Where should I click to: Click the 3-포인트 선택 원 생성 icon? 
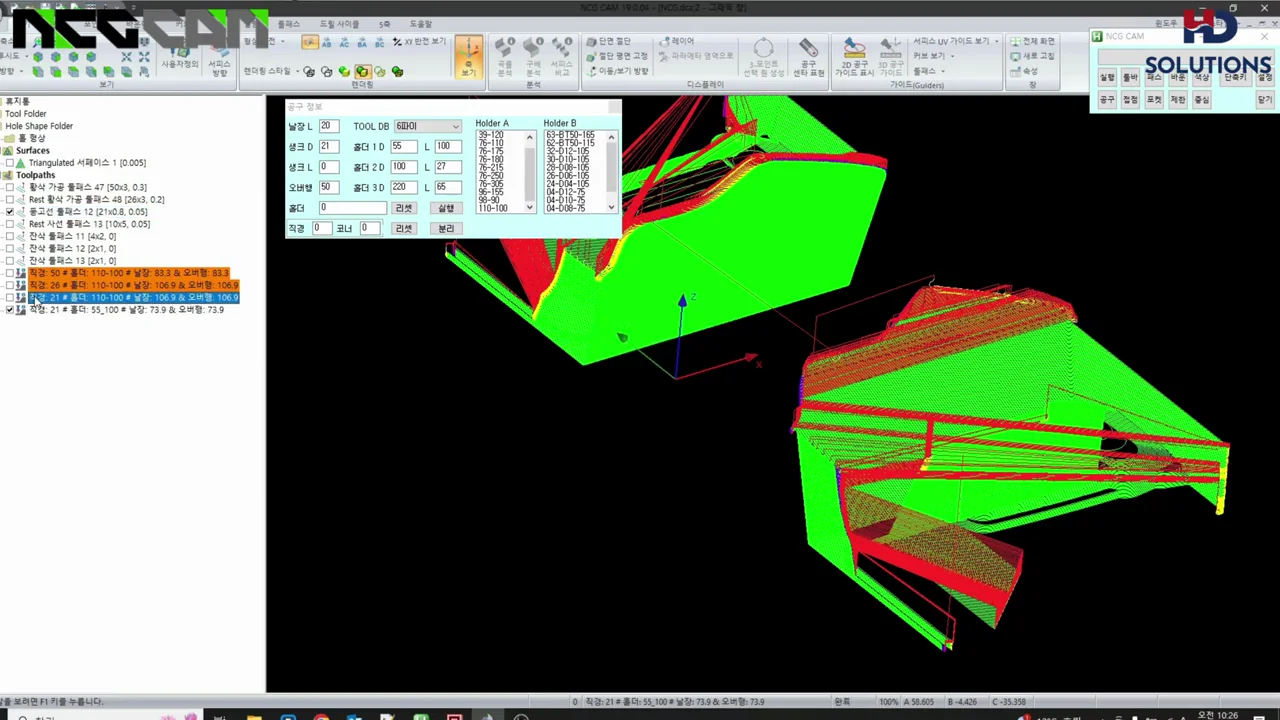coord(763,58)
